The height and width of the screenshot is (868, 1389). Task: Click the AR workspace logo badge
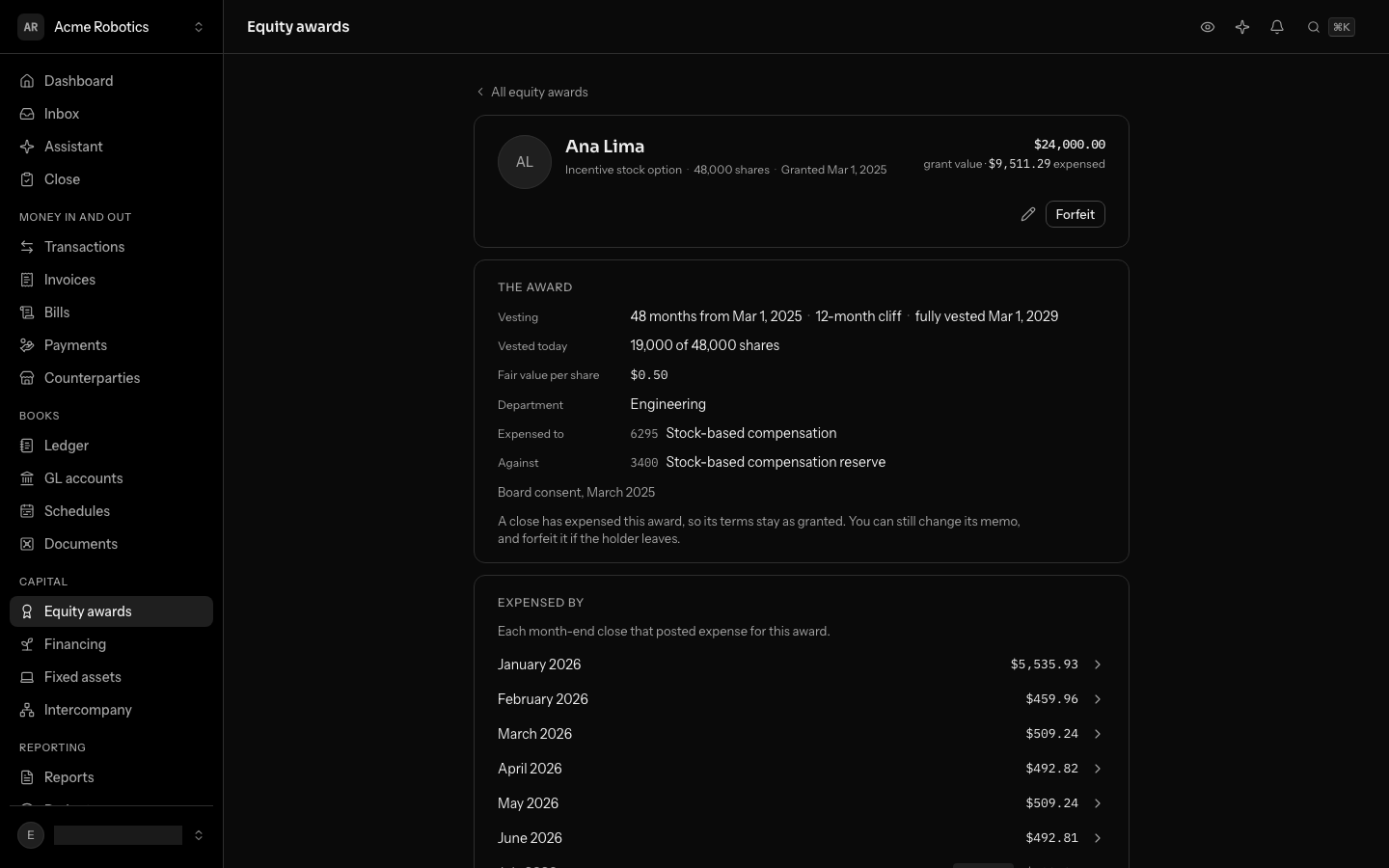(x=31, y=27)
